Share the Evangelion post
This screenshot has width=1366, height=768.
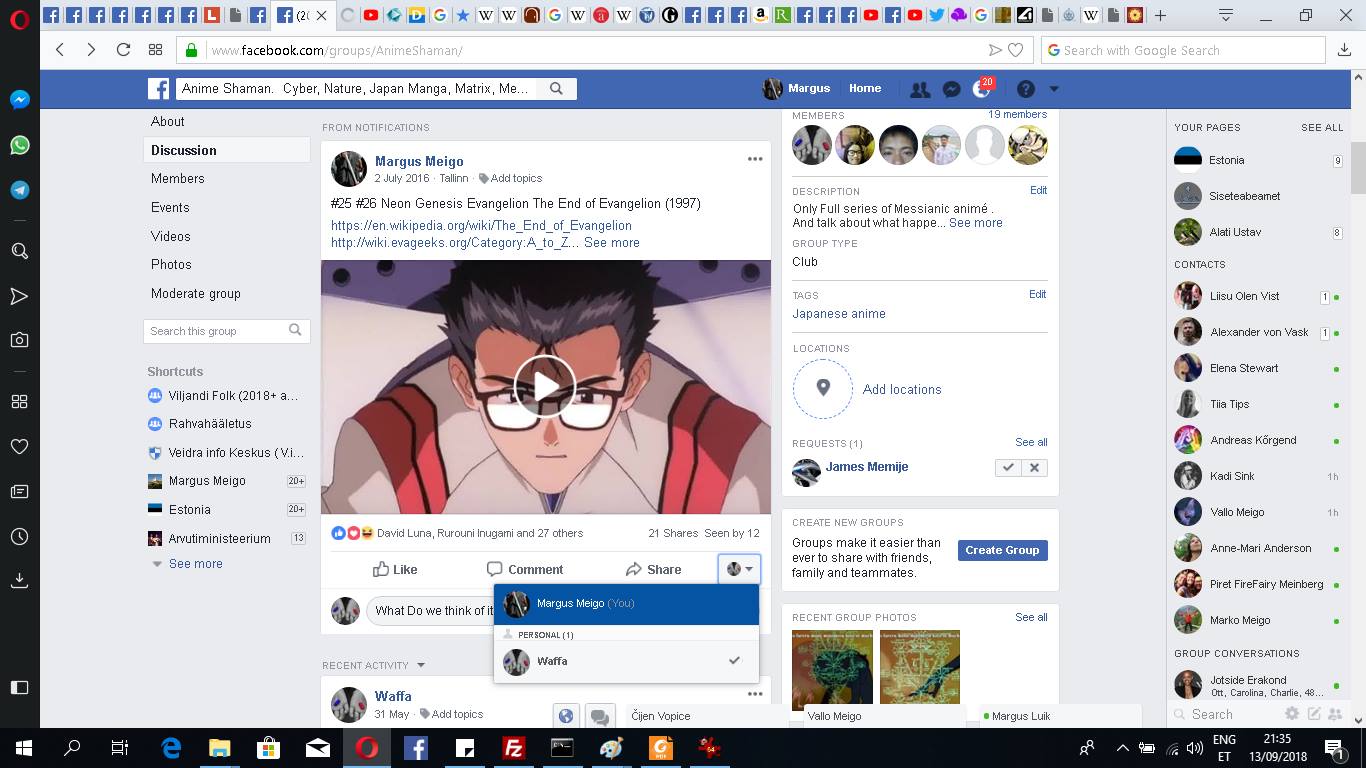653,569
